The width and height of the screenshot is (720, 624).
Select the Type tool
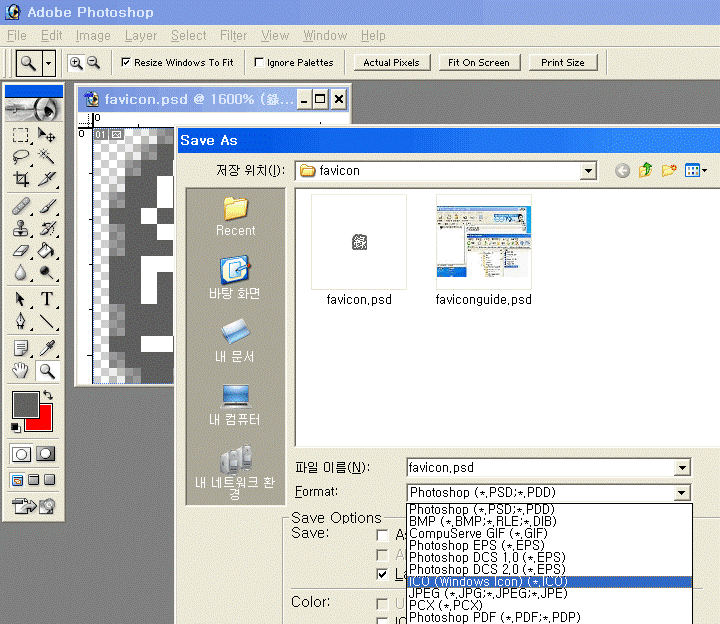[x=46, y=299]
